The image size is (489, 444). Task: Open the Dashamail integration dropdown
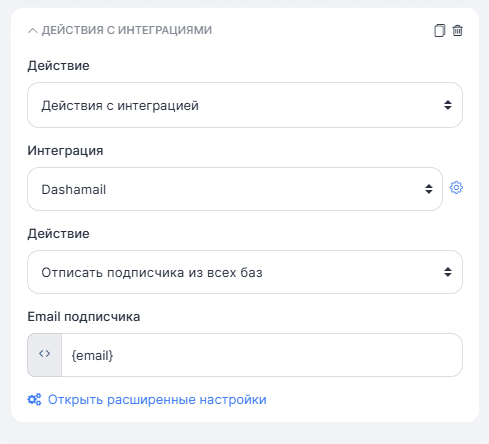[x=235, y=189]
